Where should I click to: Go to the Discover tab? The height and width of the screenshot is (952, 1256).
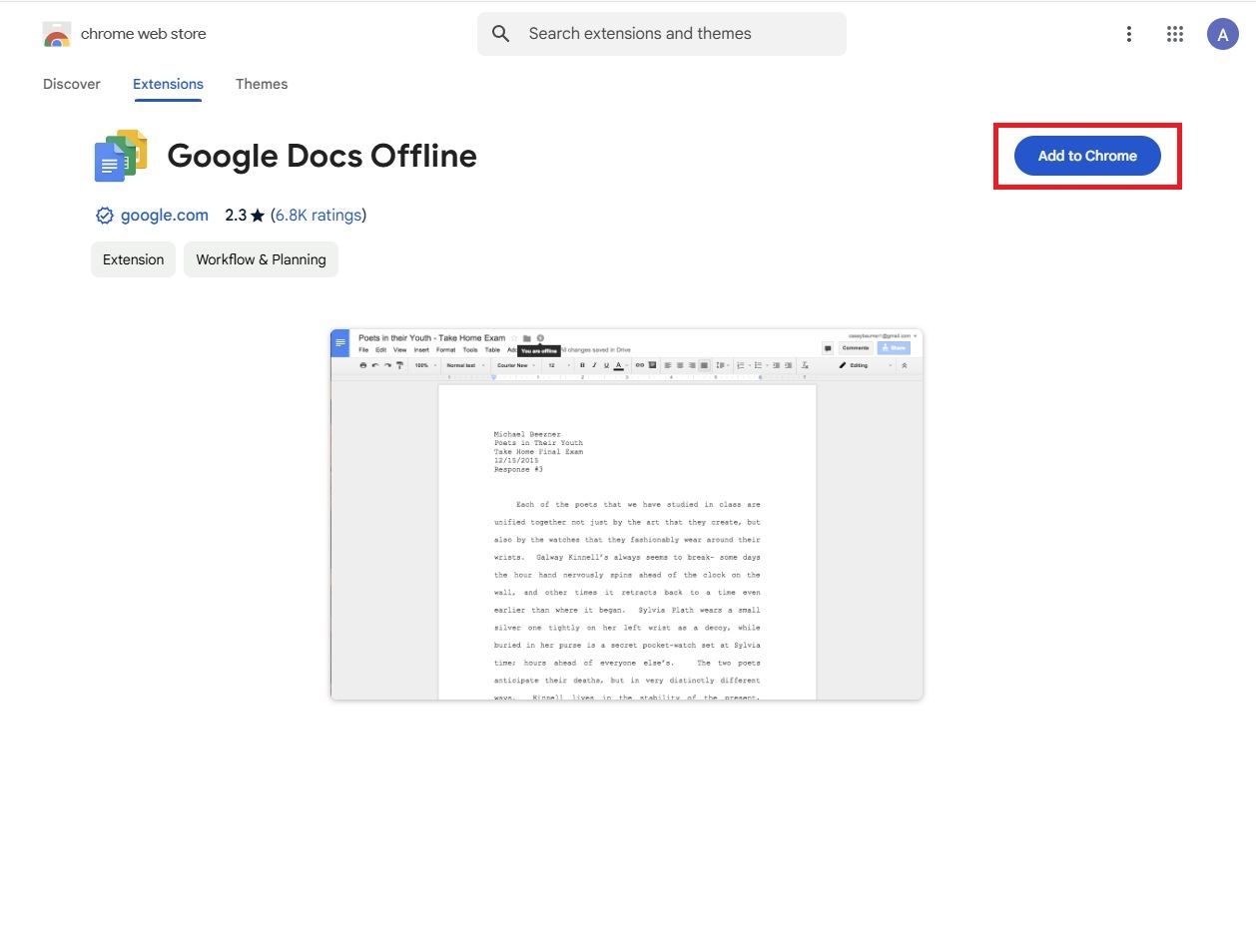click(72, 84)
